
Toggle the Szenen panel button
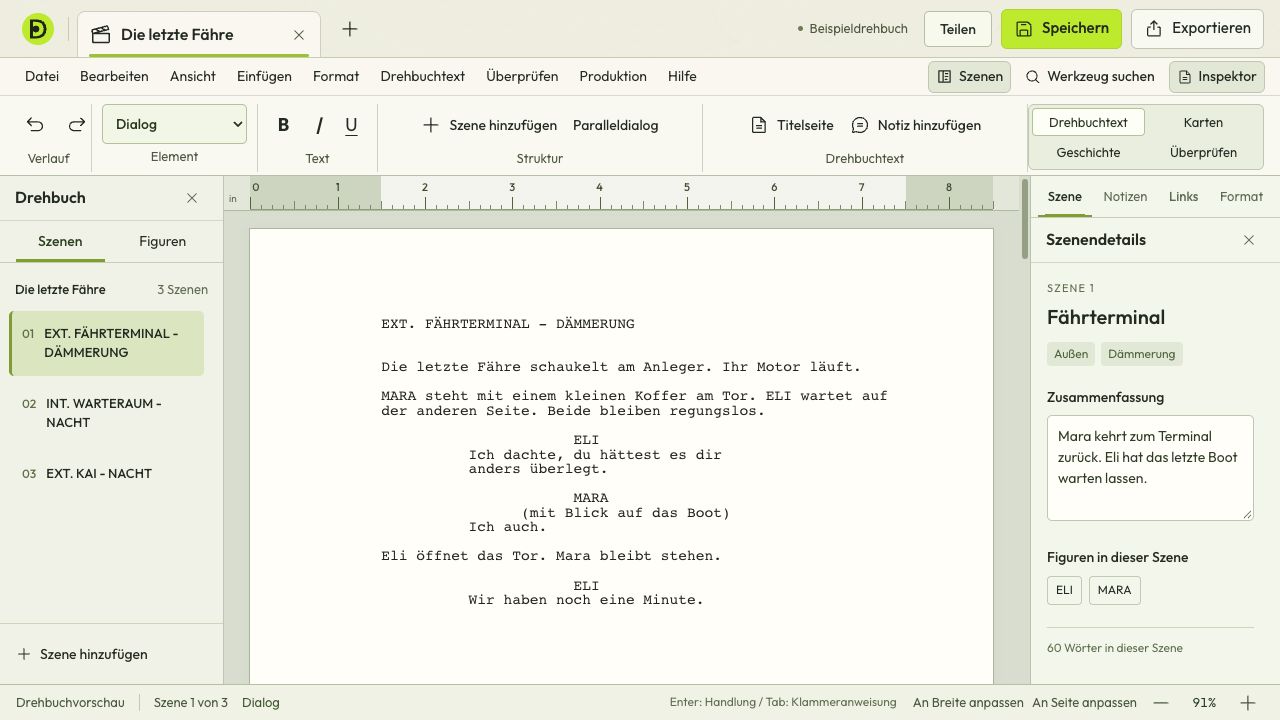click(969, 76)
